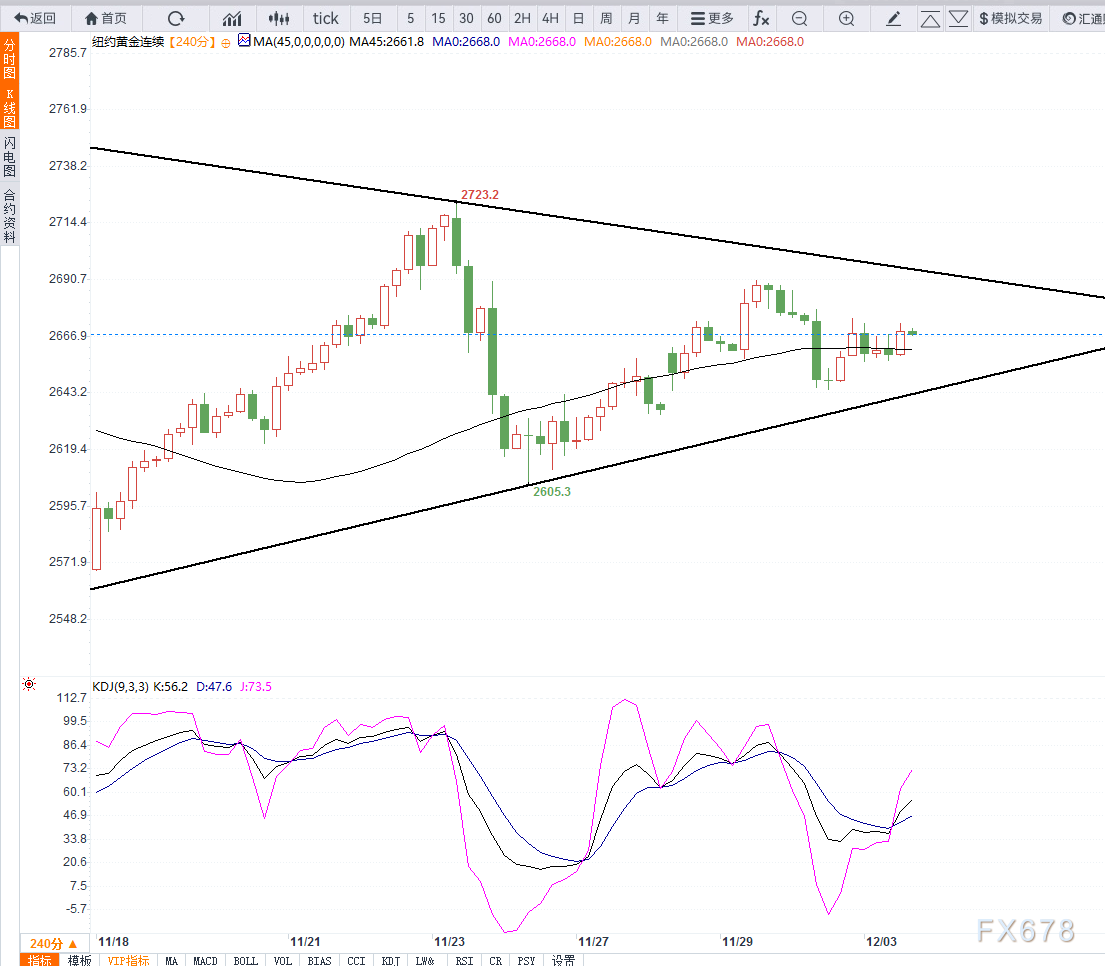Click the refresh icon in top toolbar
Screen dimensions: 1105x966
click(176, 18)
